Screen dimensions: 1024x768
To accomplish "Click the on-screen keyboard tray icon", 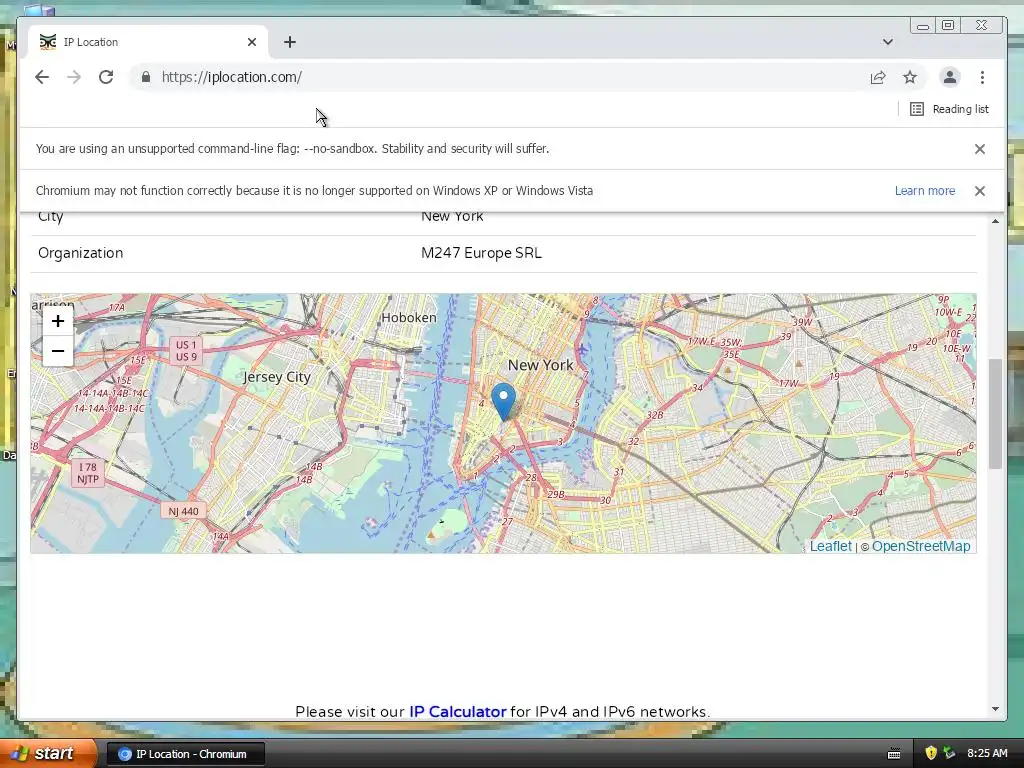I will [894, 754].
